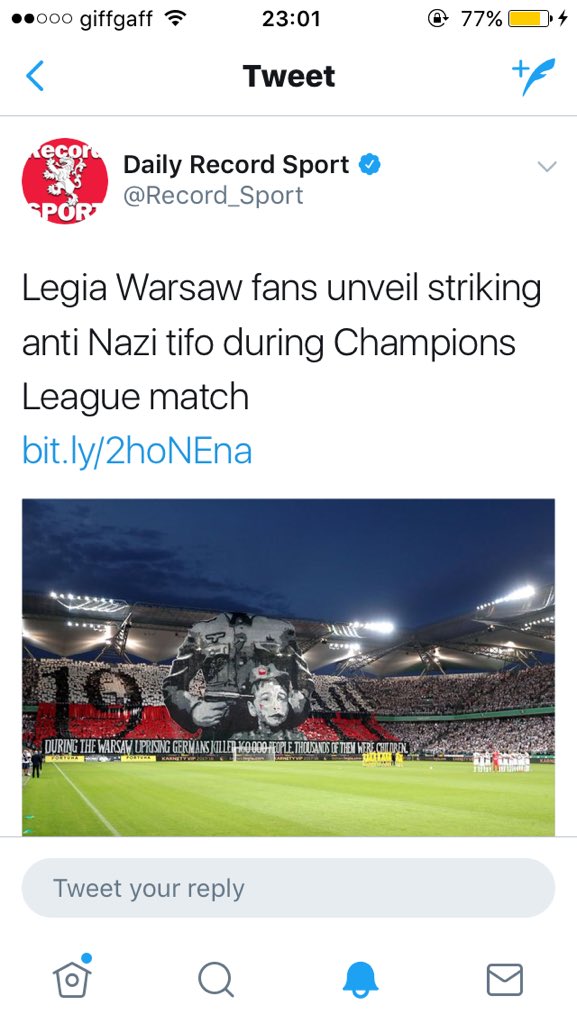Open Notifications bell tab
This screenshot has width=577, height=1024.
[x=360, y=980]
